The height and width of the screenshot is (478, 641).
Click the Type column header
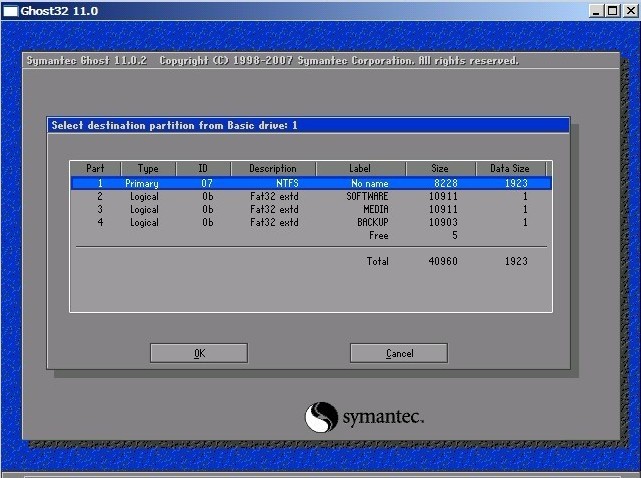coord(148,168)
